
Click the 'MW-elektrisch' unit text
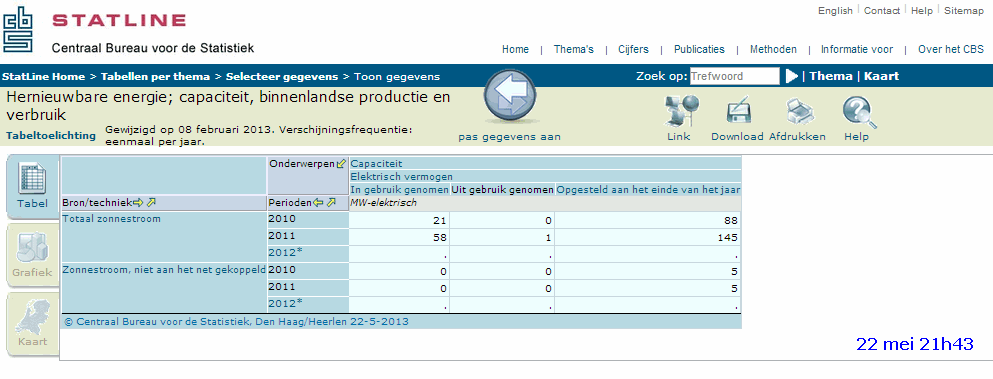point(383,203)
